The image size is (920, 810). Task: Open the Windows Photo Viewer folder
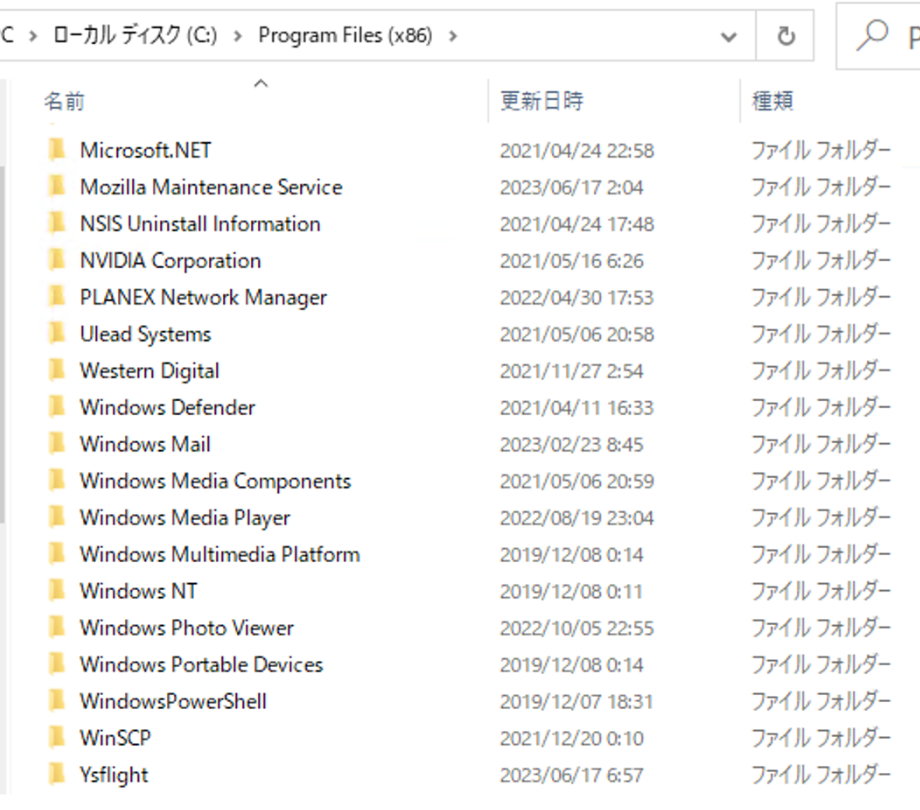(x=186, y=628)
